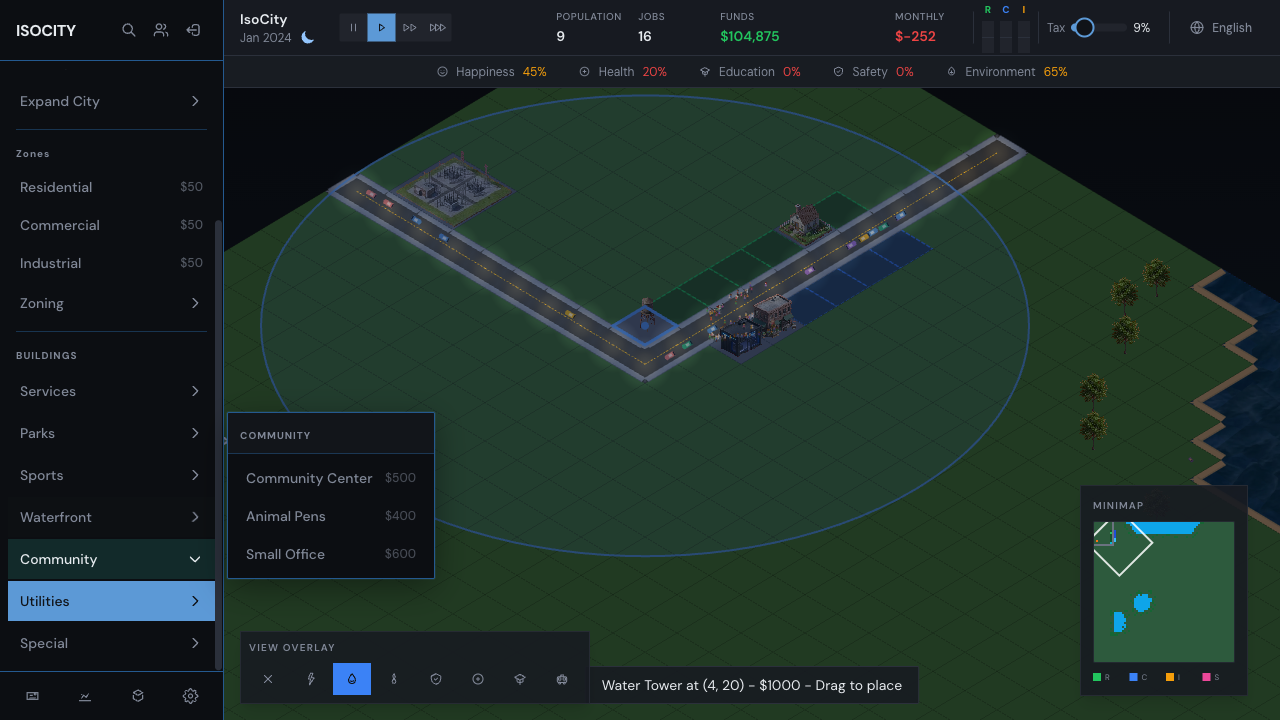Open the search icon in the sidebar

128,30
